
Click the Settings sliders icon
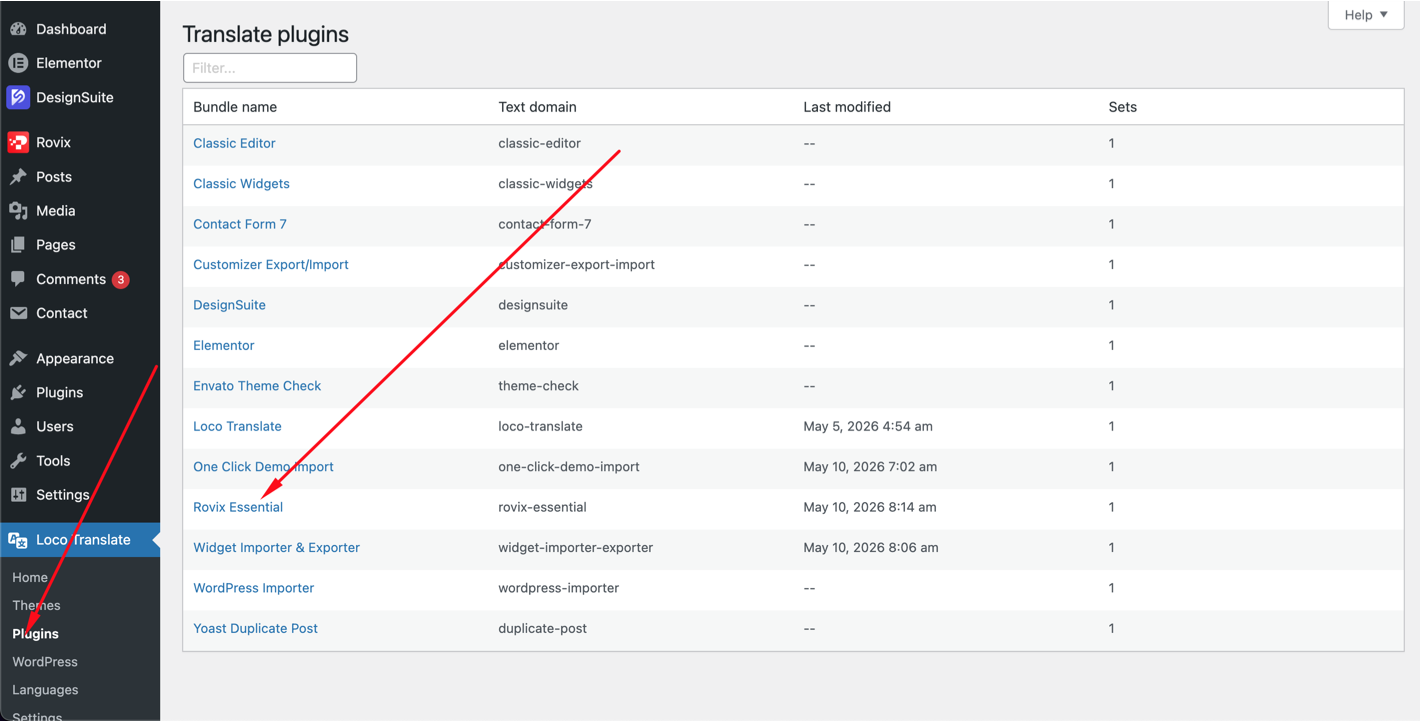tap(18, 495)
